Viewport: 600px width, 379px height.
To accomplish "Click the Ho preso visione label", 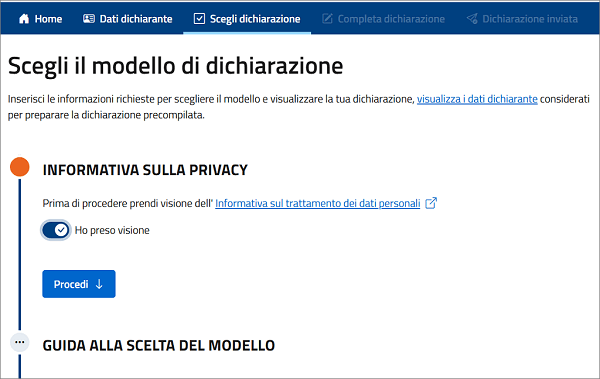I will click(x=112, y=230).
